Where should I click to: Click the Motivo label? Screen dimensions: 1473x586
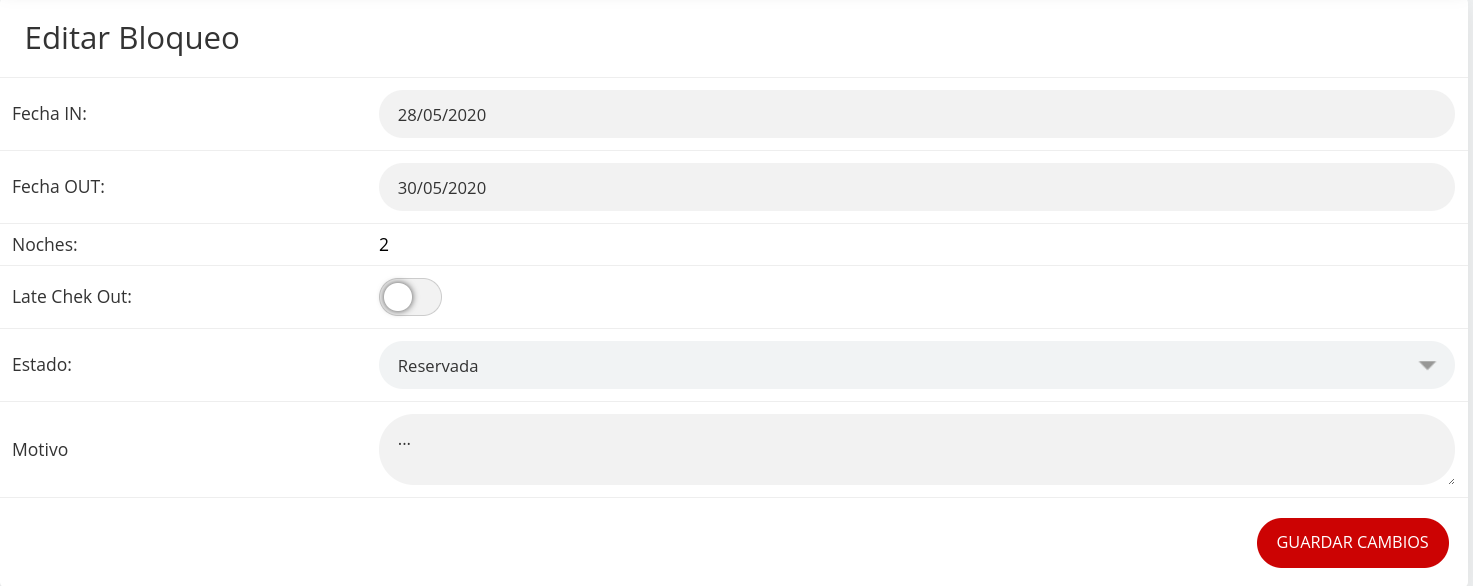(40, 450)
